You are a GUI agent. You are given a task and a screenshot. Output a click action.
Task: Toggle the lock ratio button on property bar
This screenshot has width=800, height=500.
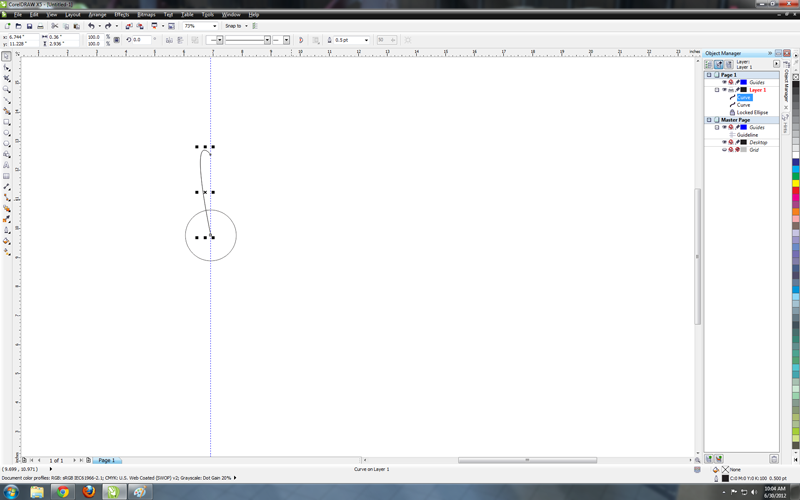(x=117, y=40)
